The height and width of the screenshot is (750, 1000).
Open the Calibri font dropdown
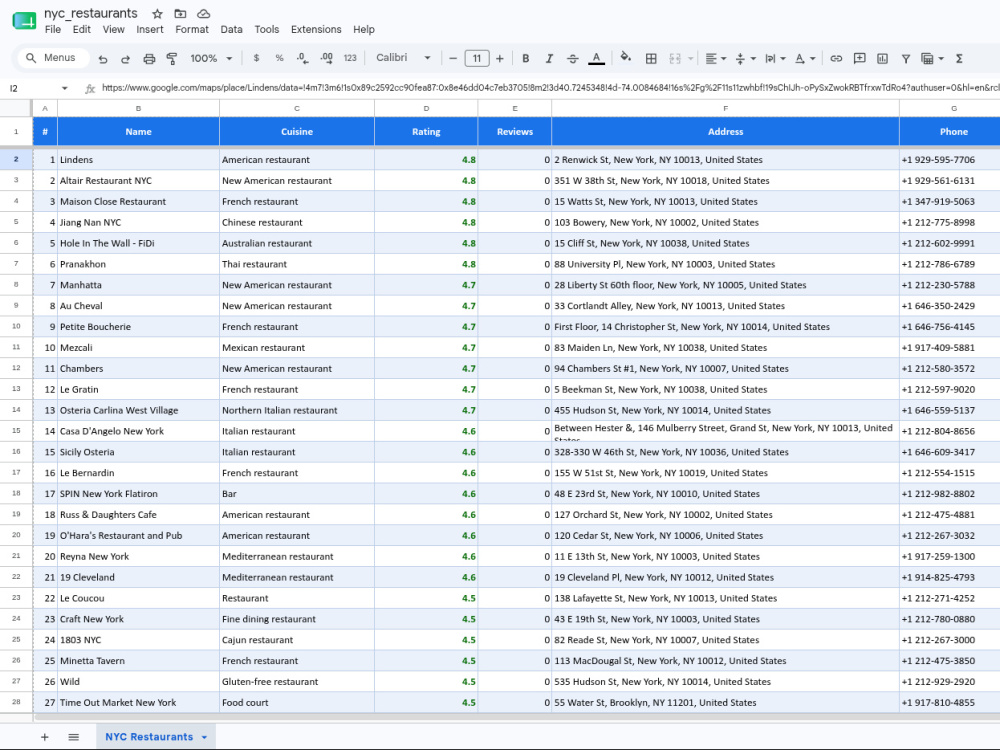click(x=403, y=57)
